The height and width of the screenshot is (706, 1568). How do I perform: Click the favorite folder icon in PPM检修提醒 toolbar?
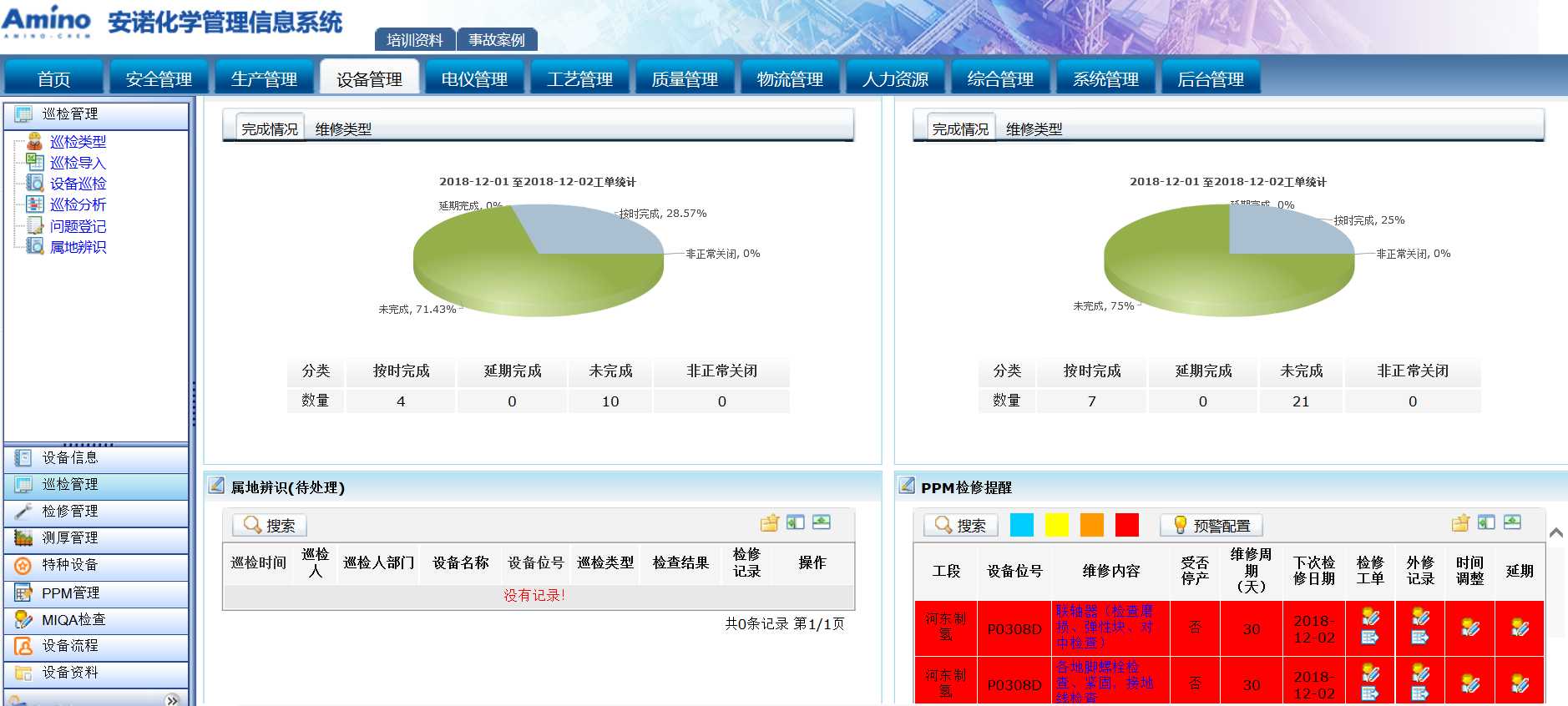click(1460, 523)
